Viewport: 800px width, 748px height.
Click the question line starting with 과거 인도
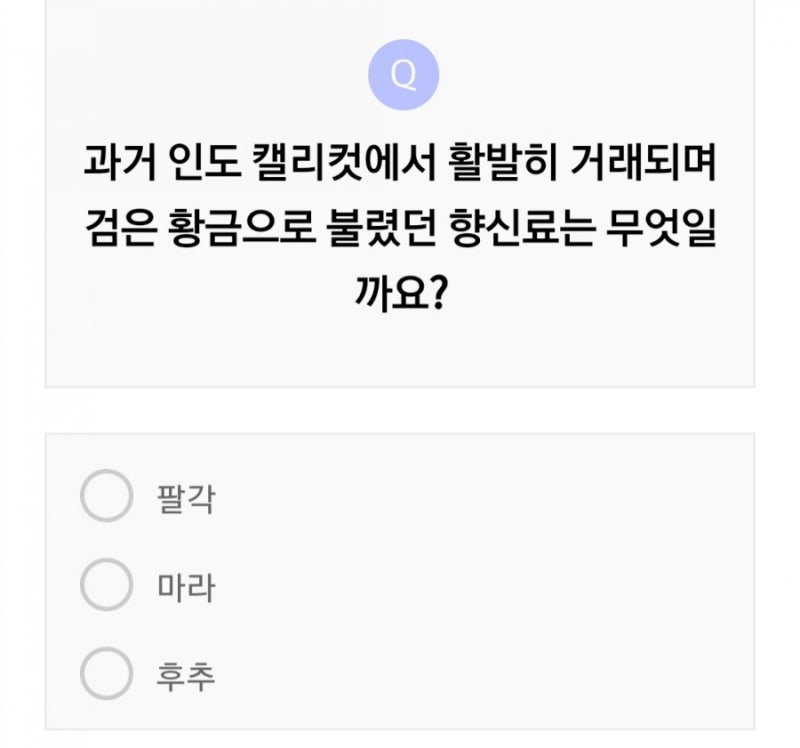(400, 163)
